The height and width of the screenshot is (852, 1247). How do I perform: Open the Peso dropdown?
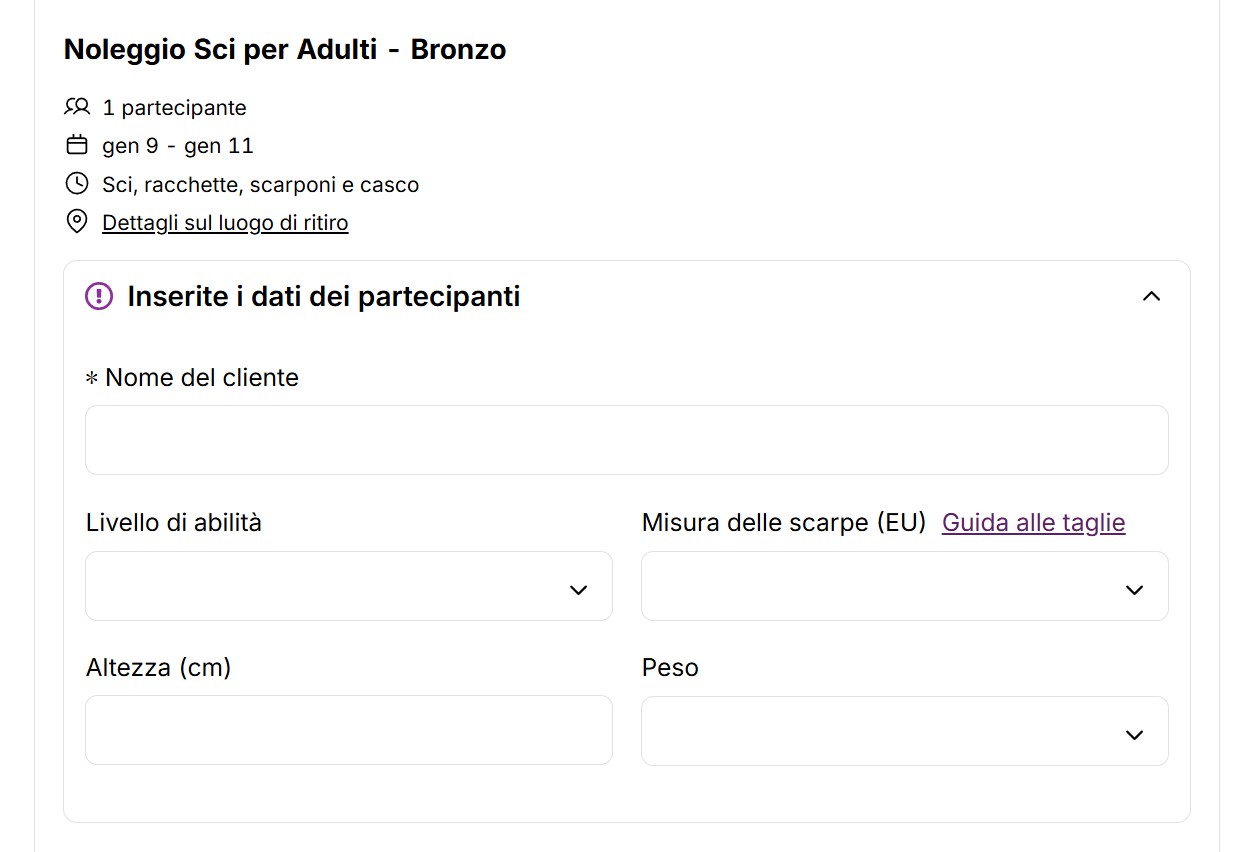click(904, 731)
